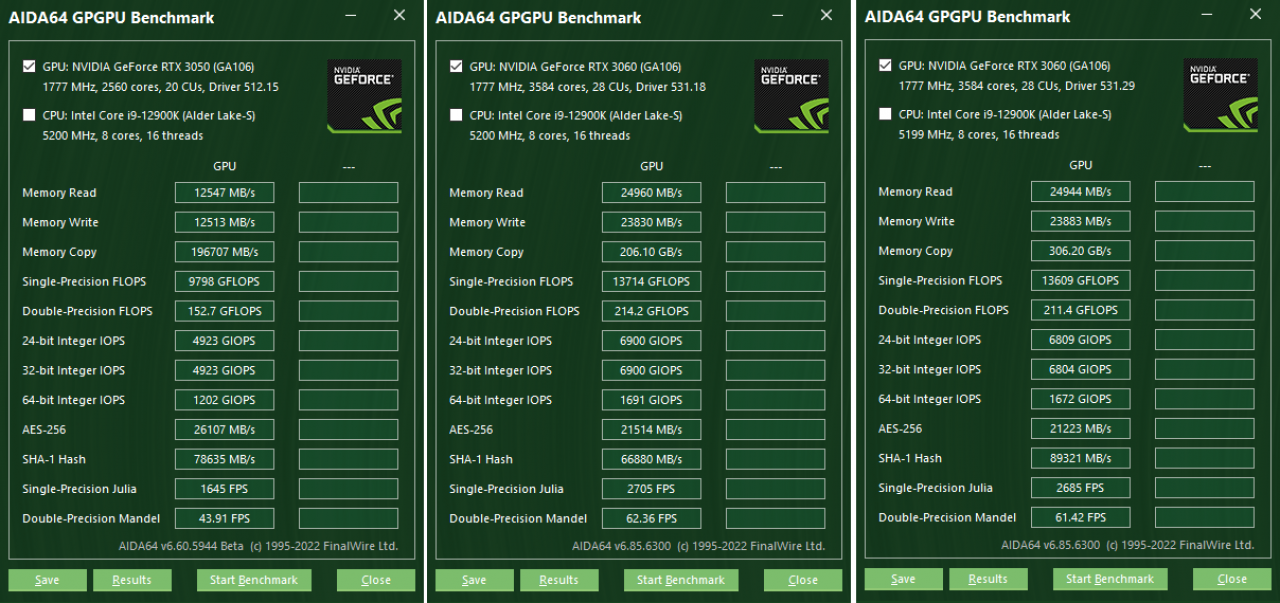Select the 23883 MB/s Memory Write value
The height and width of the screenshot is (603, 1280).
click(1080, 221)
